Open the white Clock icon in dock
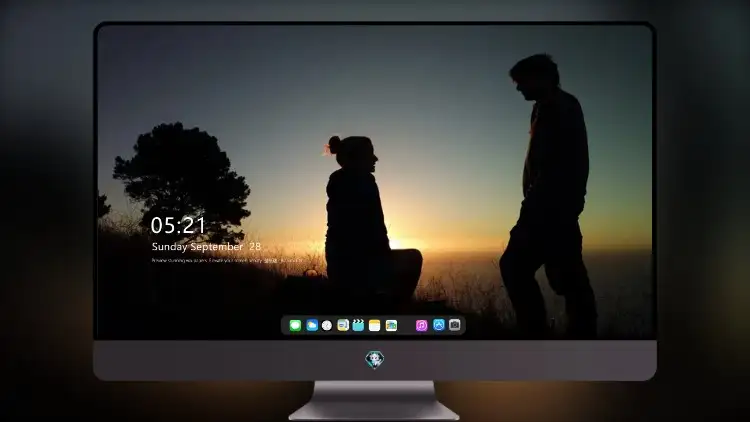750x422 pixels. [x=327, y=325]
